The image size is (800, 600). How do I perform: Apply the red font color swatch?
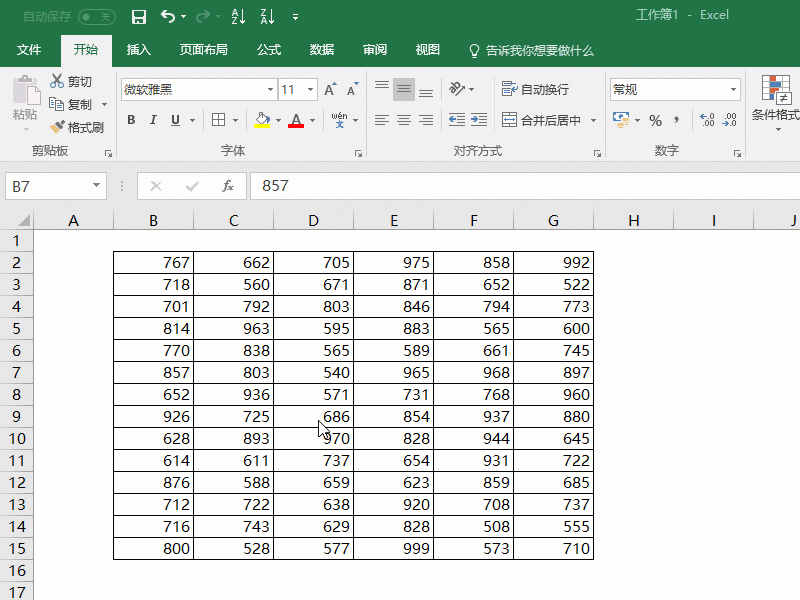pyautogui.click(x=296, y=120)
